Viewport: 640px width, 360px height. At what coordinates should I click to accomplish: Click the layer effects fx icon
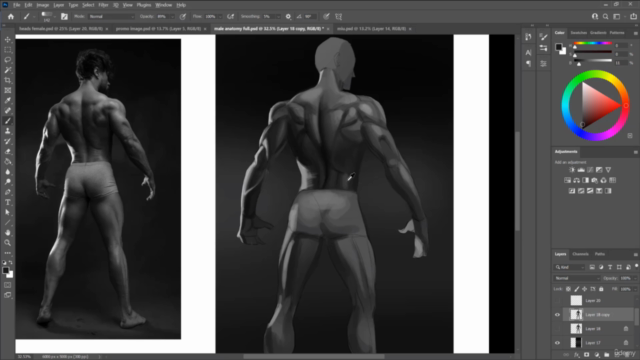click(577, 355)
